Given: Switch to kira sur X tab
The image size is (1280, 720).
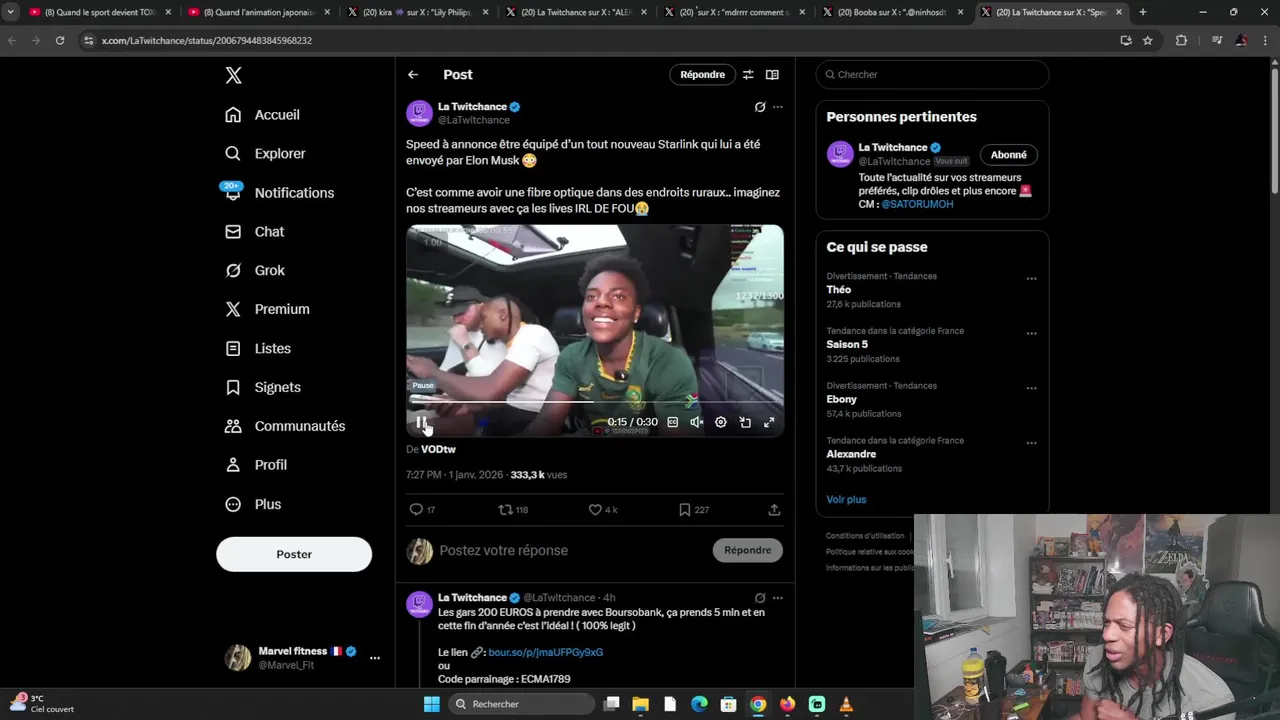Looking at the screenshot, I should click(417, 12).
